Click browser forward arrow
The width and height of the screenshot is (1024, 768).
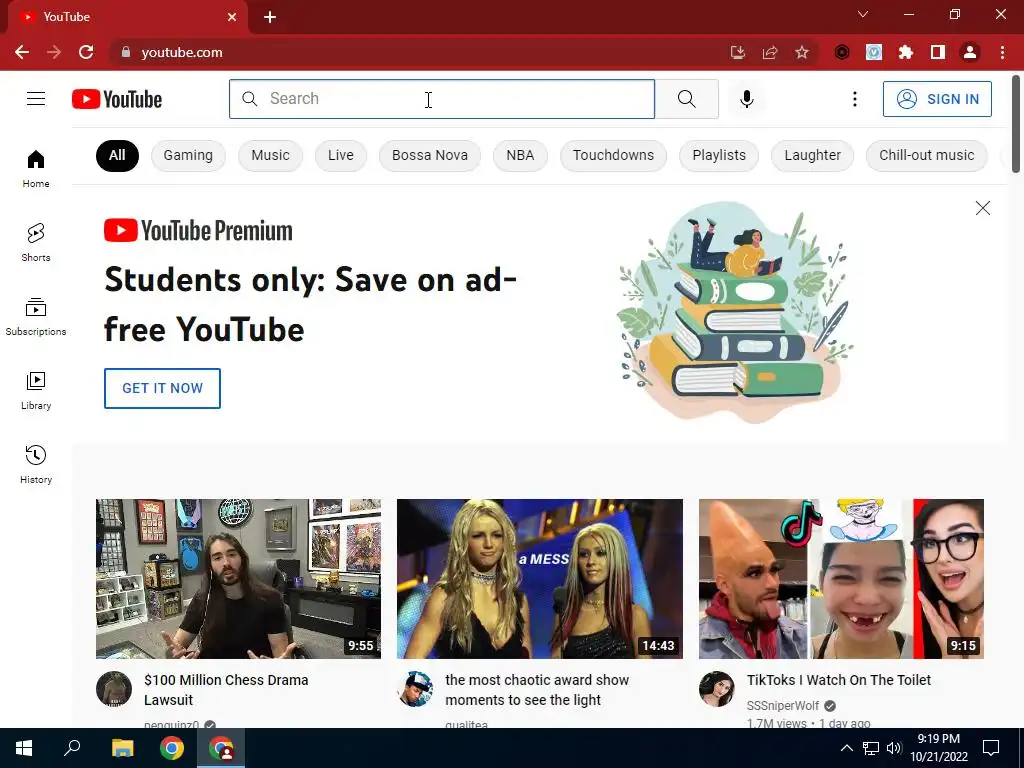point(54,52)
